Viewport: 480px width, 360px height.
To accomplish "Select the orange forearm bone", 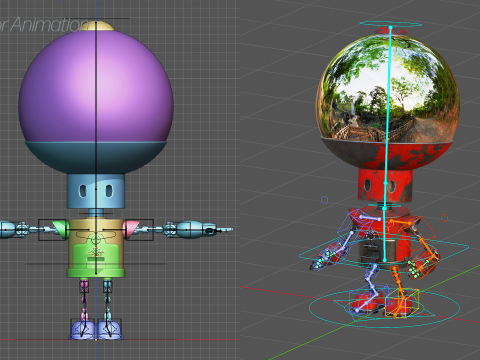I will pyautogui.click(x=428, y=248).
